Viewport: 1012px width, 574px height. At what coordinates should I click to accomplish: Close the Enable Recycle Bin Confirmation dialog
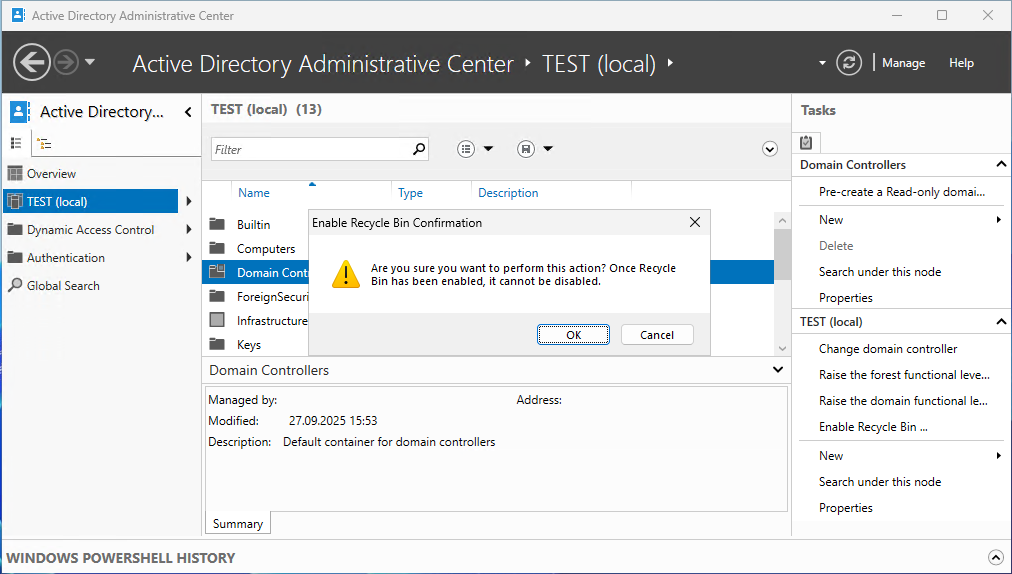click(695, 223)
